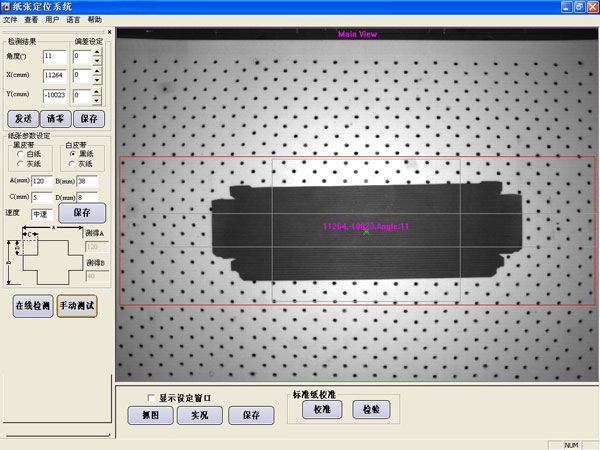Click the Y(cmm) result field showing -10023
This screenshot has width=600, height=450.
[x=55, y=95]
